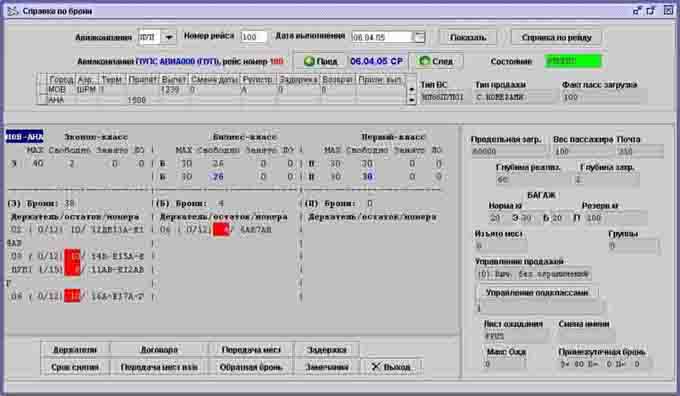680x396 pixels.
Task: Click the Факт пасс загрузка field
Action: click(605, 97)
